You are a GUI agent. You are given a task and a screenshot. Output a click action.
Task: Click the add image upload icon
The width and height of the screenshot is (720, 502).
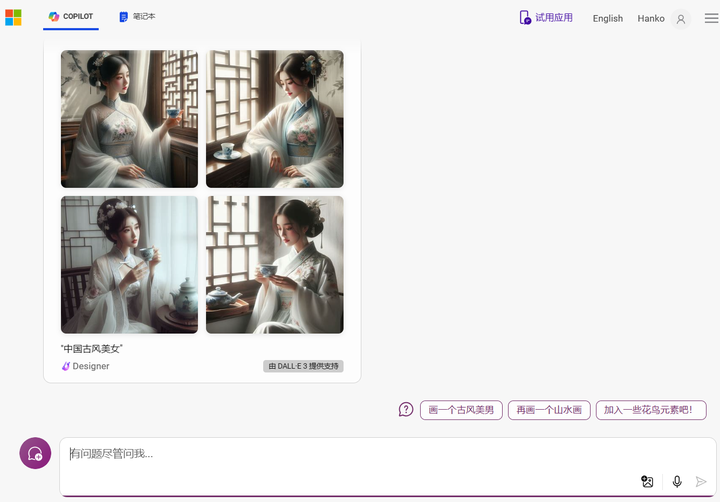point(647,481)
